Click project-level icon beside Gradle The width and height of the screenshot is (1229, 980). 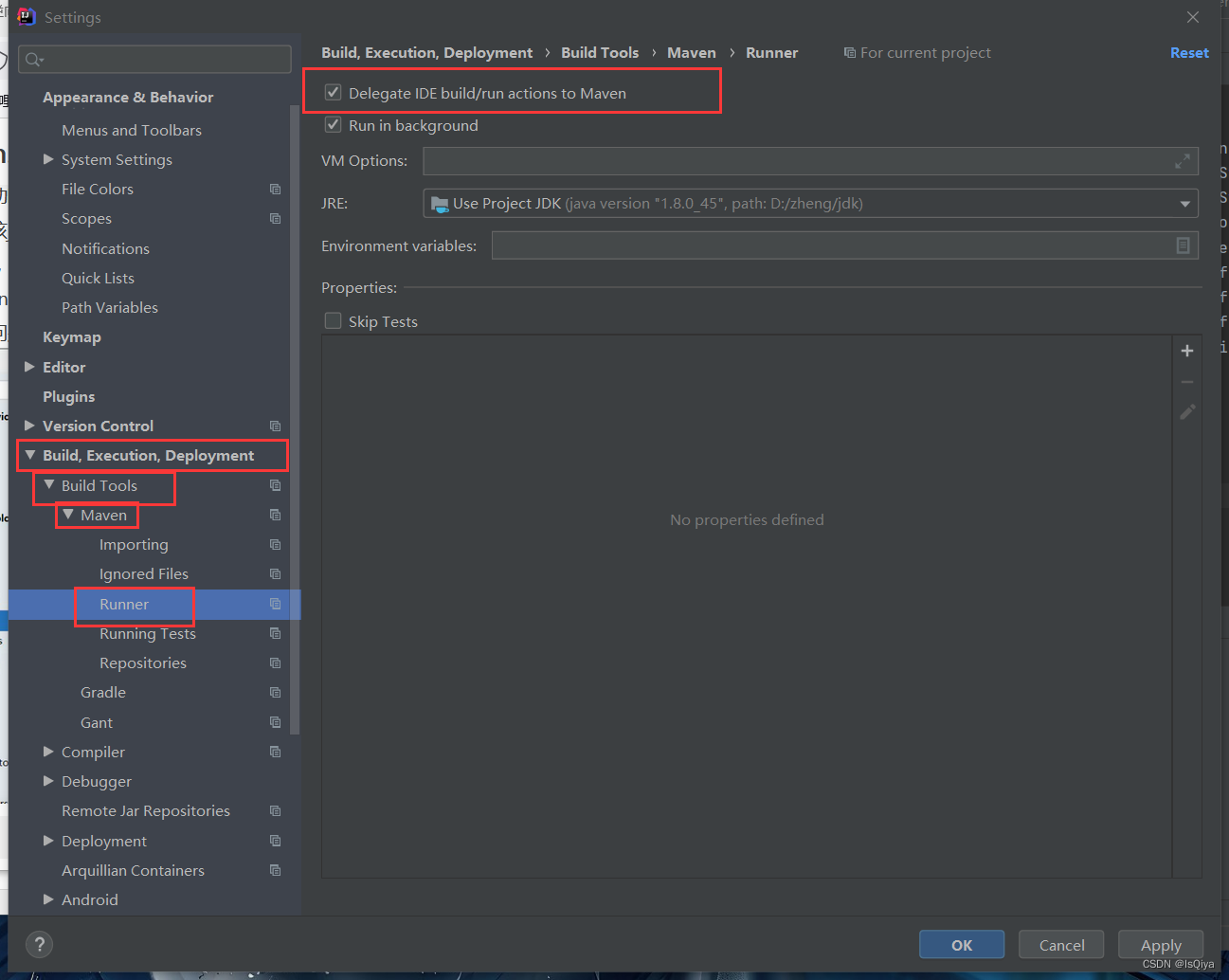click(275, 693)
